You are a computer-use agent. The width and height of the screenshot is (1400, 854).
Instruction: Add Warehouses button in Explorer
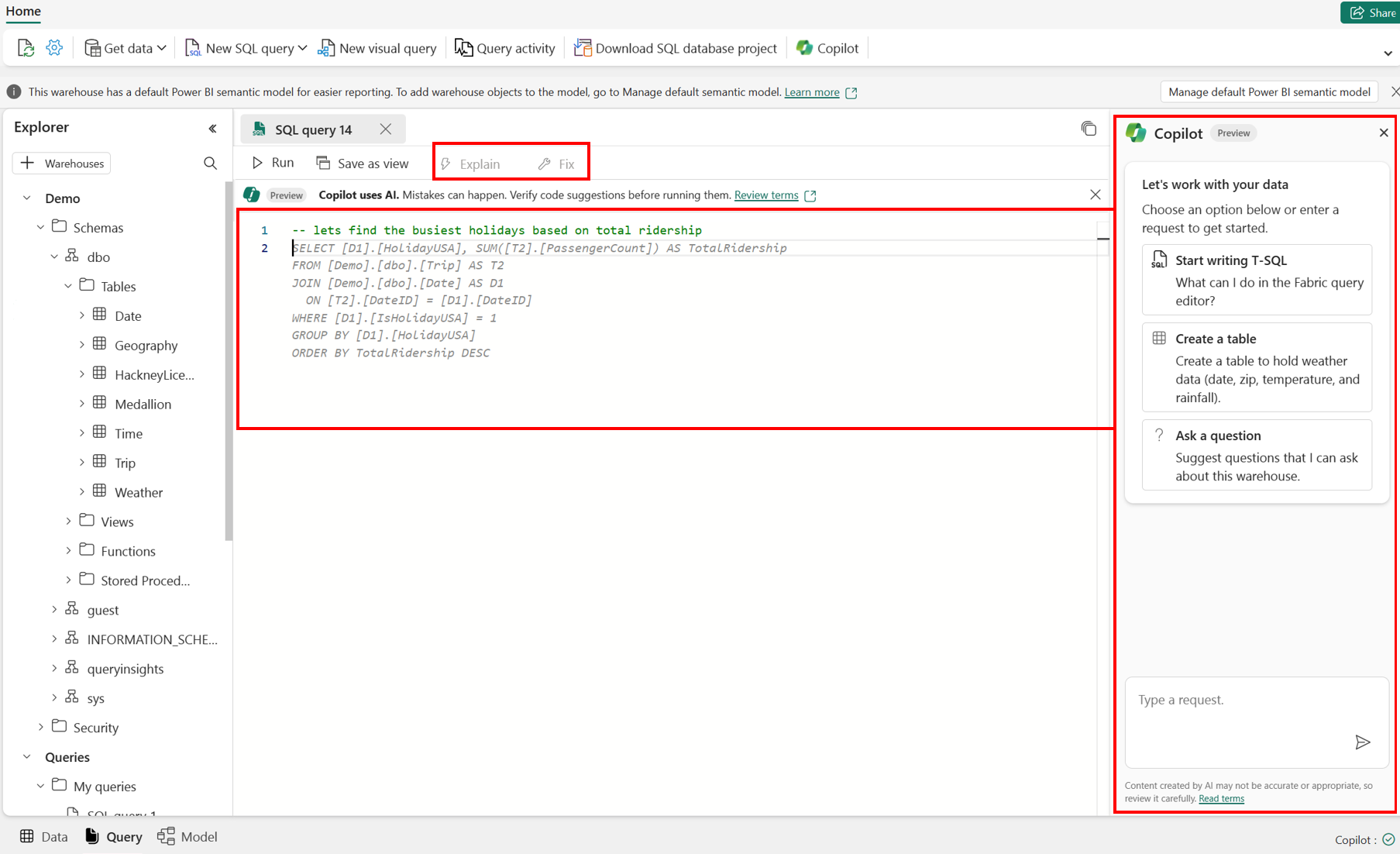tap(62, 163)
